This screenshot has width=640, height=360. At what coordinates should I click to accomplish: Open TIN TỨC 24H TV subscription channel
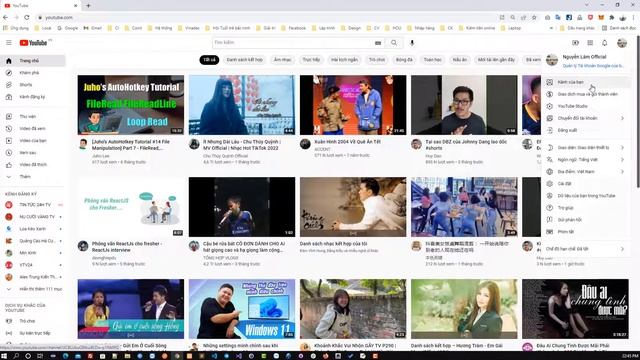click(33, 204)
